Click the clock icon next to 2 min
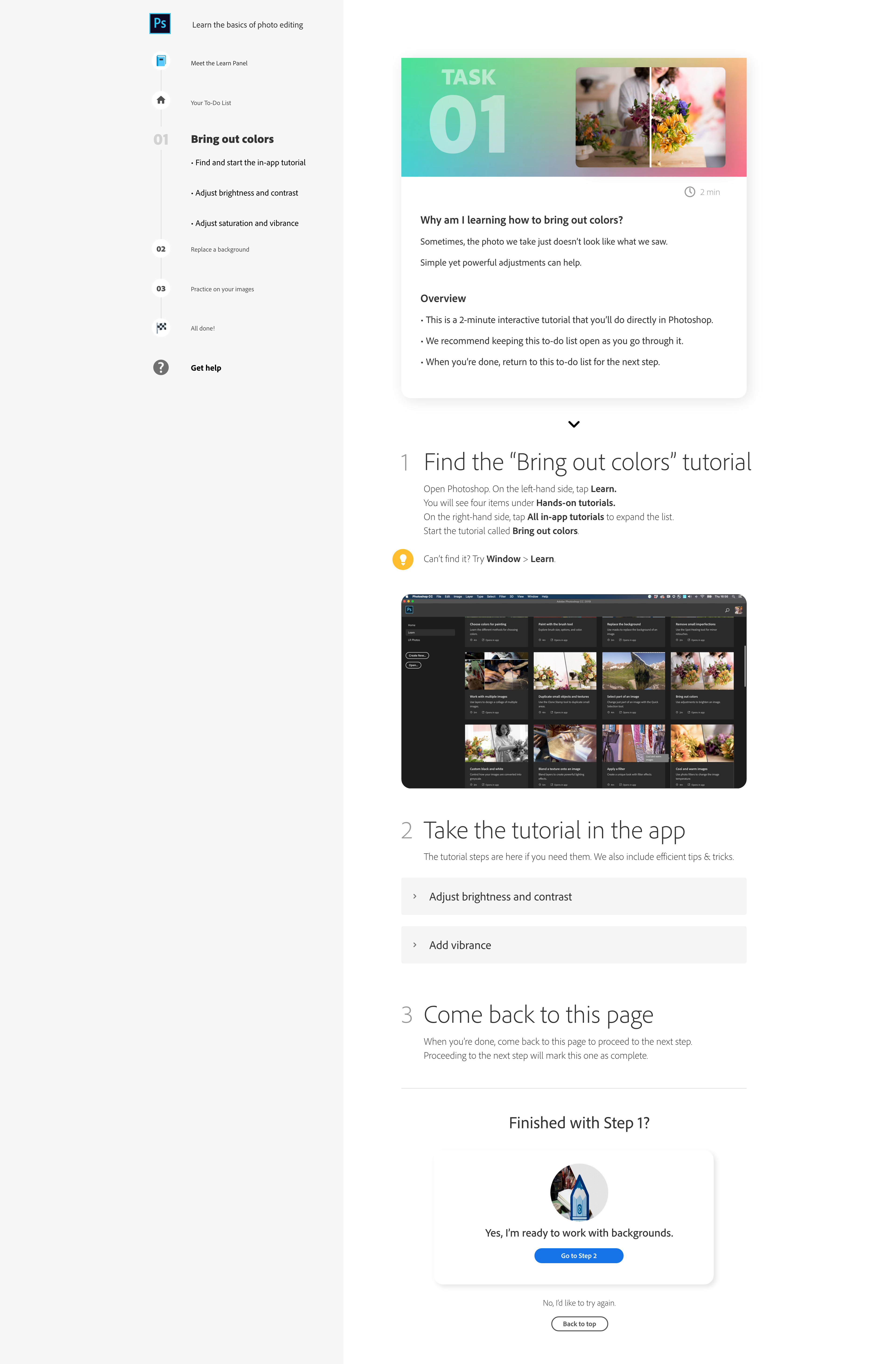The image size is (896, 1364). tap(690, 192)
